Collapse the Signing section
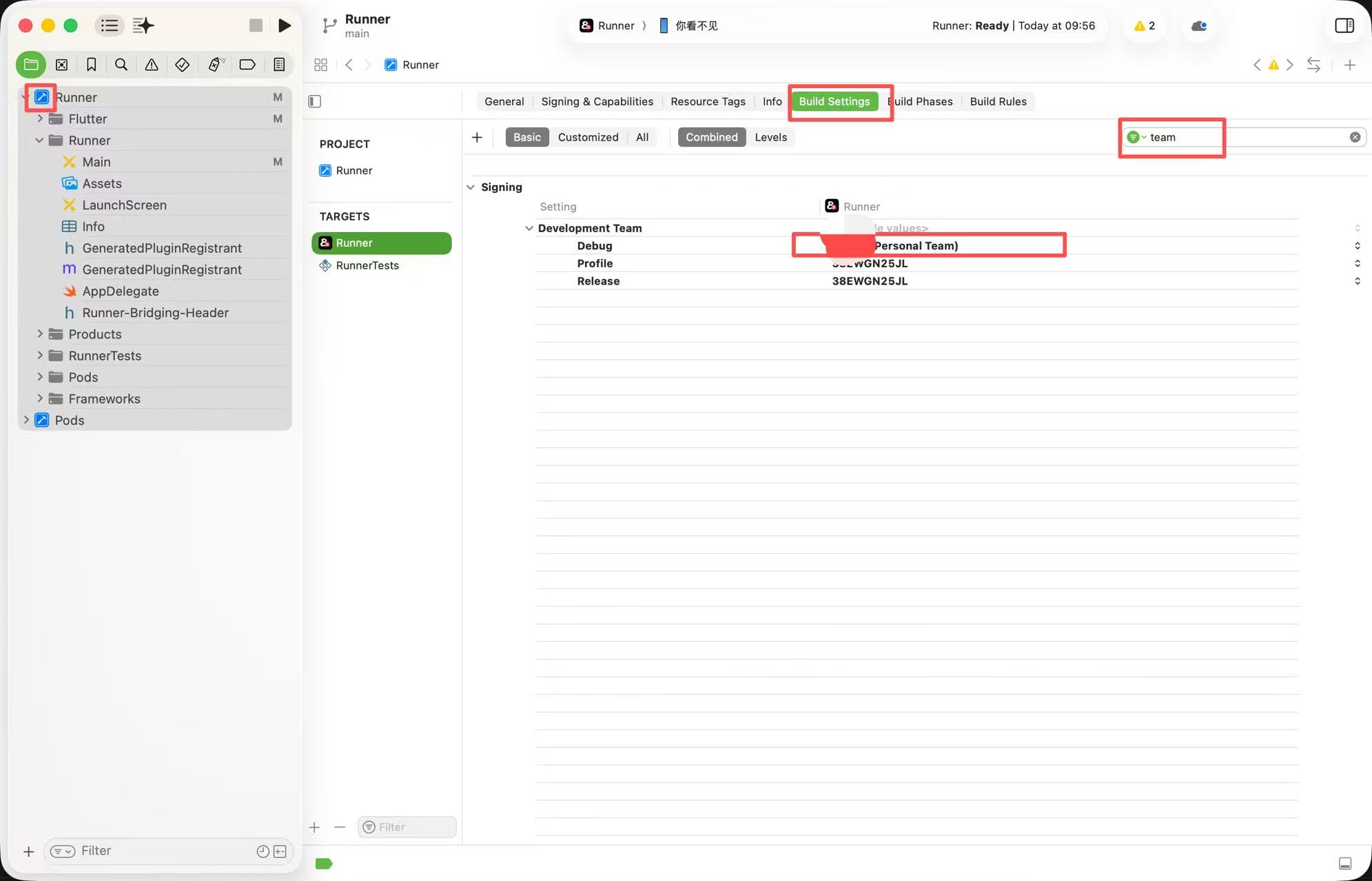1372x881 pixels. point(471,187)
